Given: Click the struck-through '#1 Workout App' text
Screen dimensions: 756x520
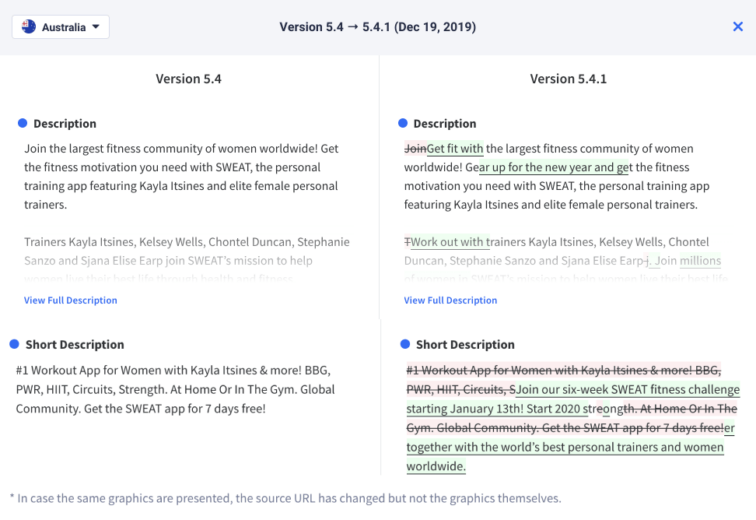Looking at the screenshot, I should 450,370.
